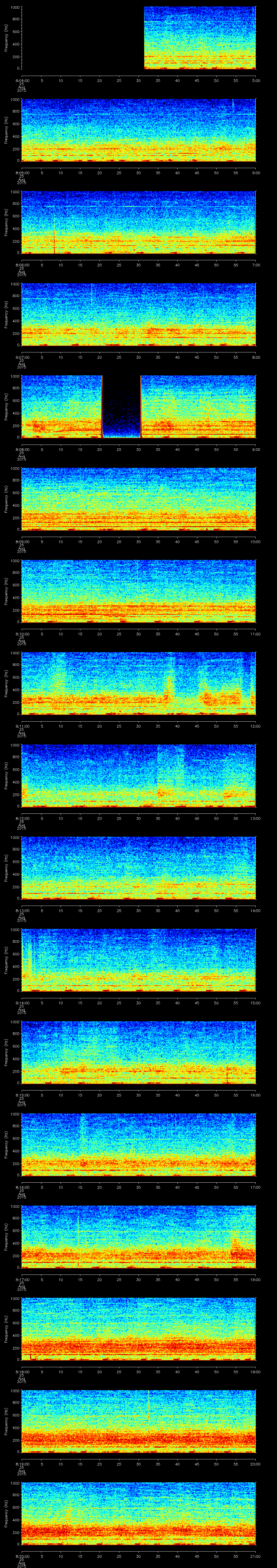The width and height of the screenshot is (277, 1568).
Task: Click the '14:00' end time label
Action: 255,910
